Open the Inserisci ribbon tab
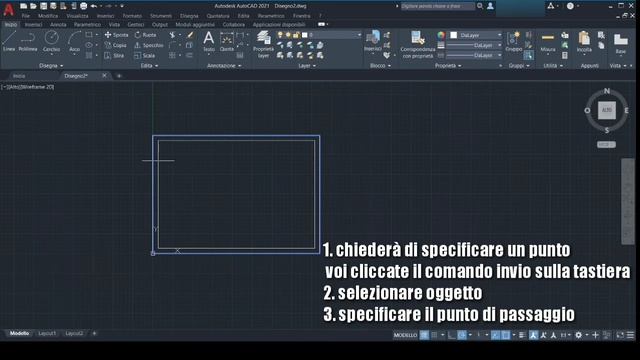640x360 pixels. coord(33,24)
